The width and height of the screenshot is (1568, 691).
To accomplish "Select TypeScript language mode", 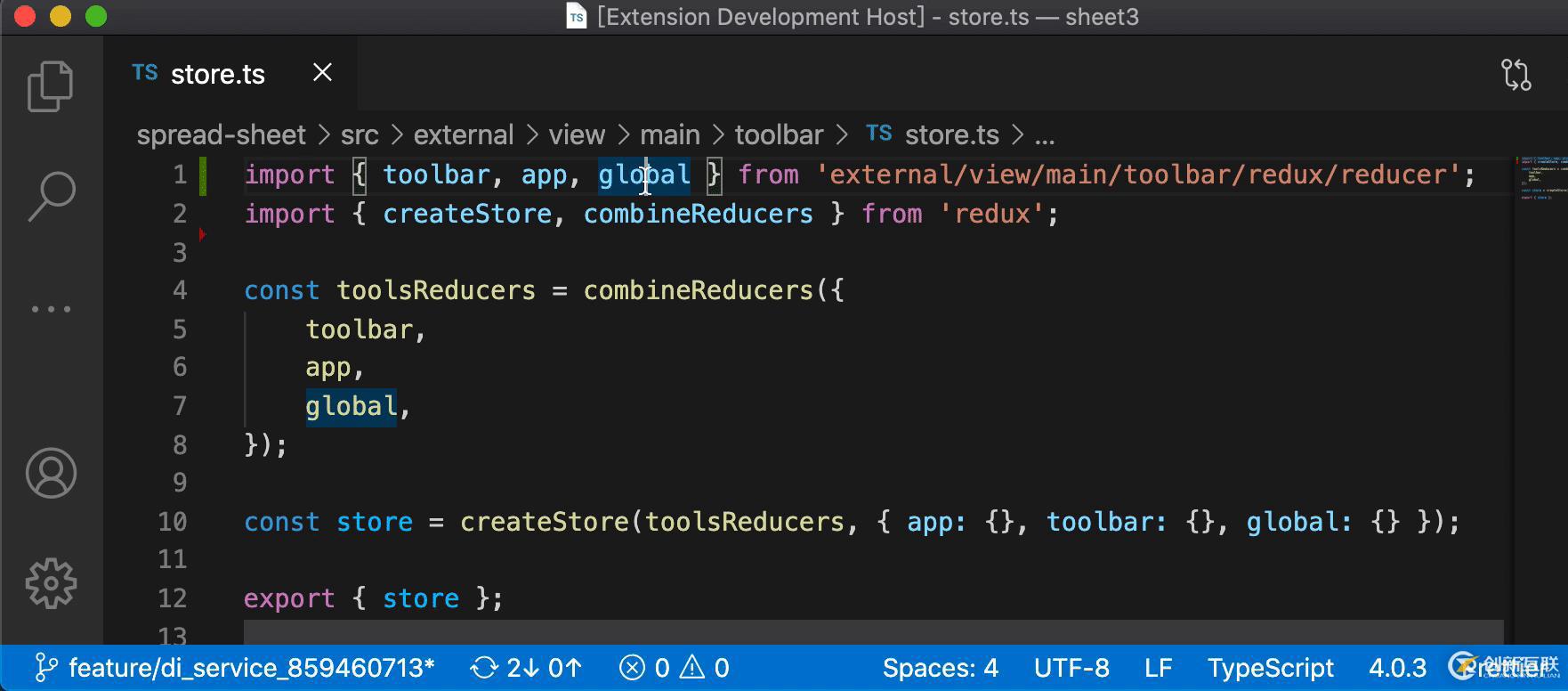I will click(1270, 668).
